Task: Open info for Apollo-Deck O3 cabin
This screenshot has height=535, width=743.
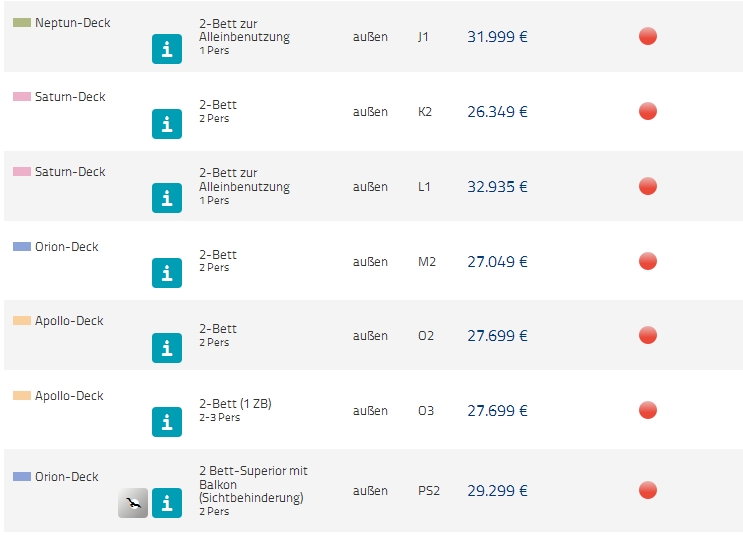Action: pos(167,422)
